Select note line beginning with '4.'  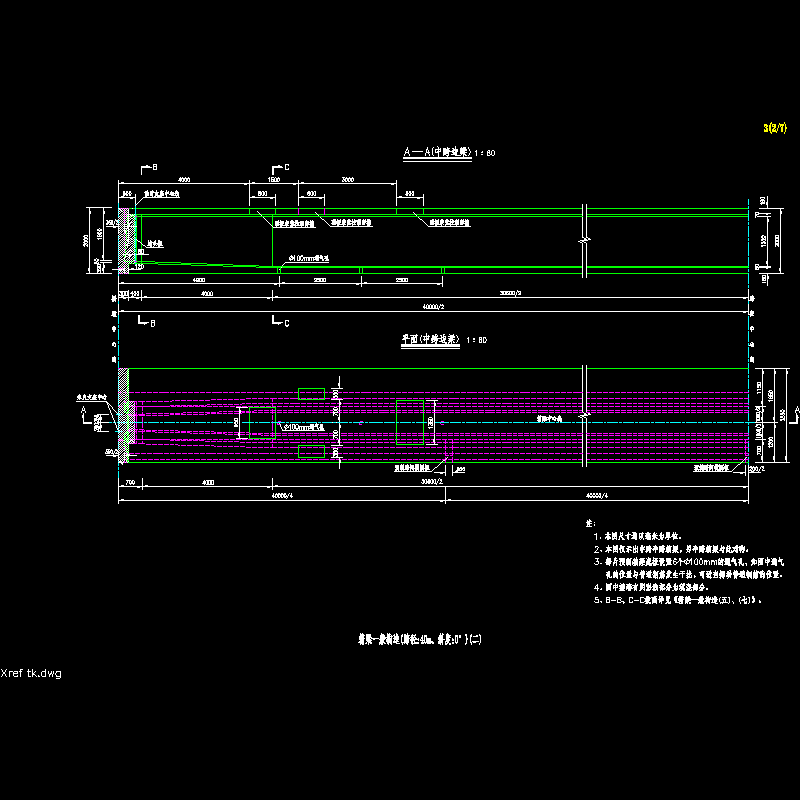[651, 587]
